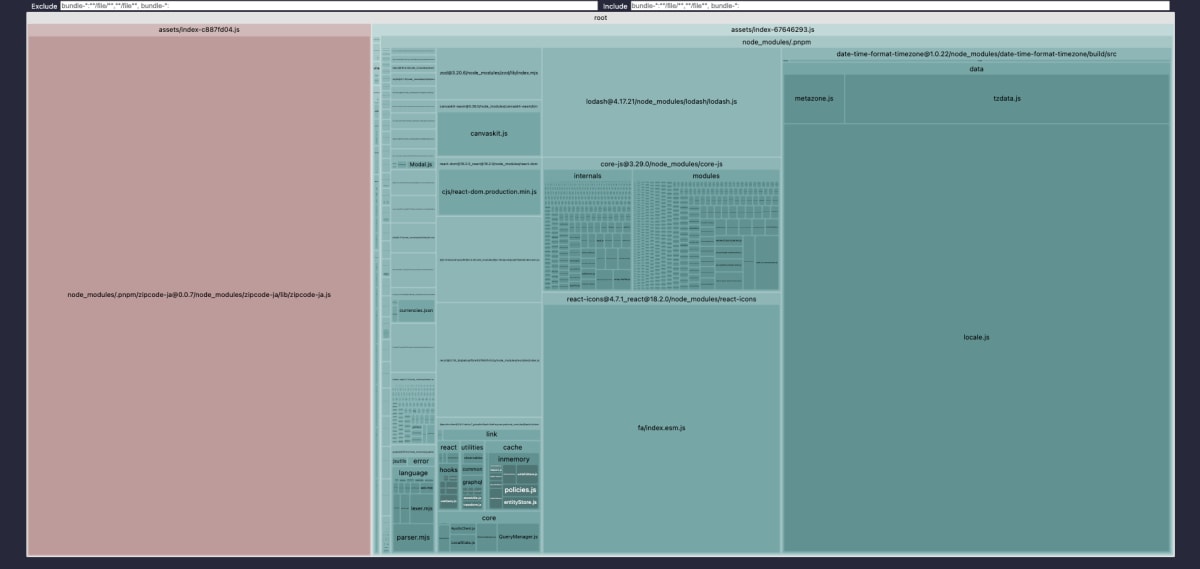Image resolution: width=1200 pixels, height=569 pixels.
Task: Select the root header bar
Action: click(600, 18)
